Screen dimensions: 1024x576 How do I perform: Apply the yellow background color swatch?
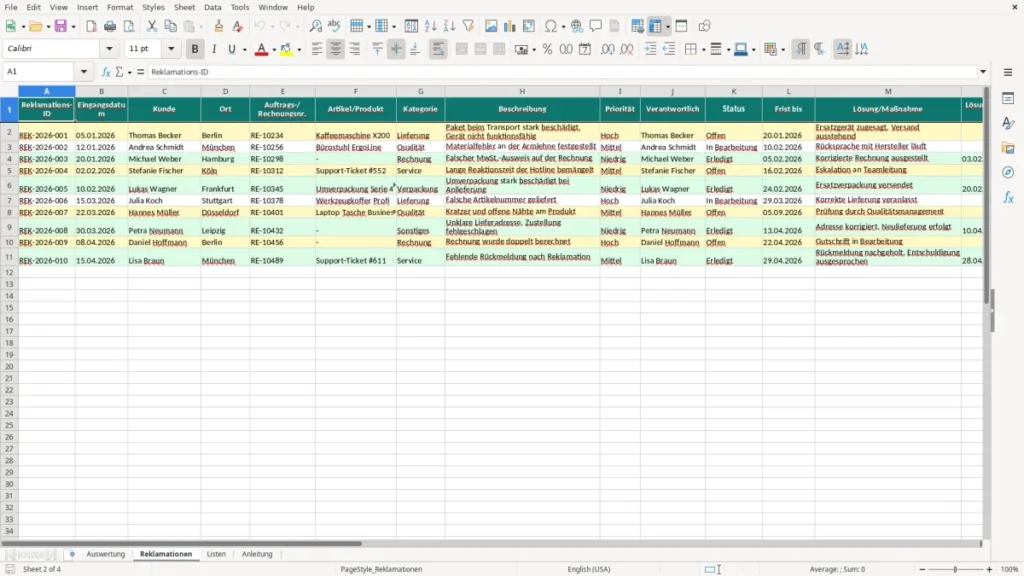pyautogui.click(x=285, y=49)
